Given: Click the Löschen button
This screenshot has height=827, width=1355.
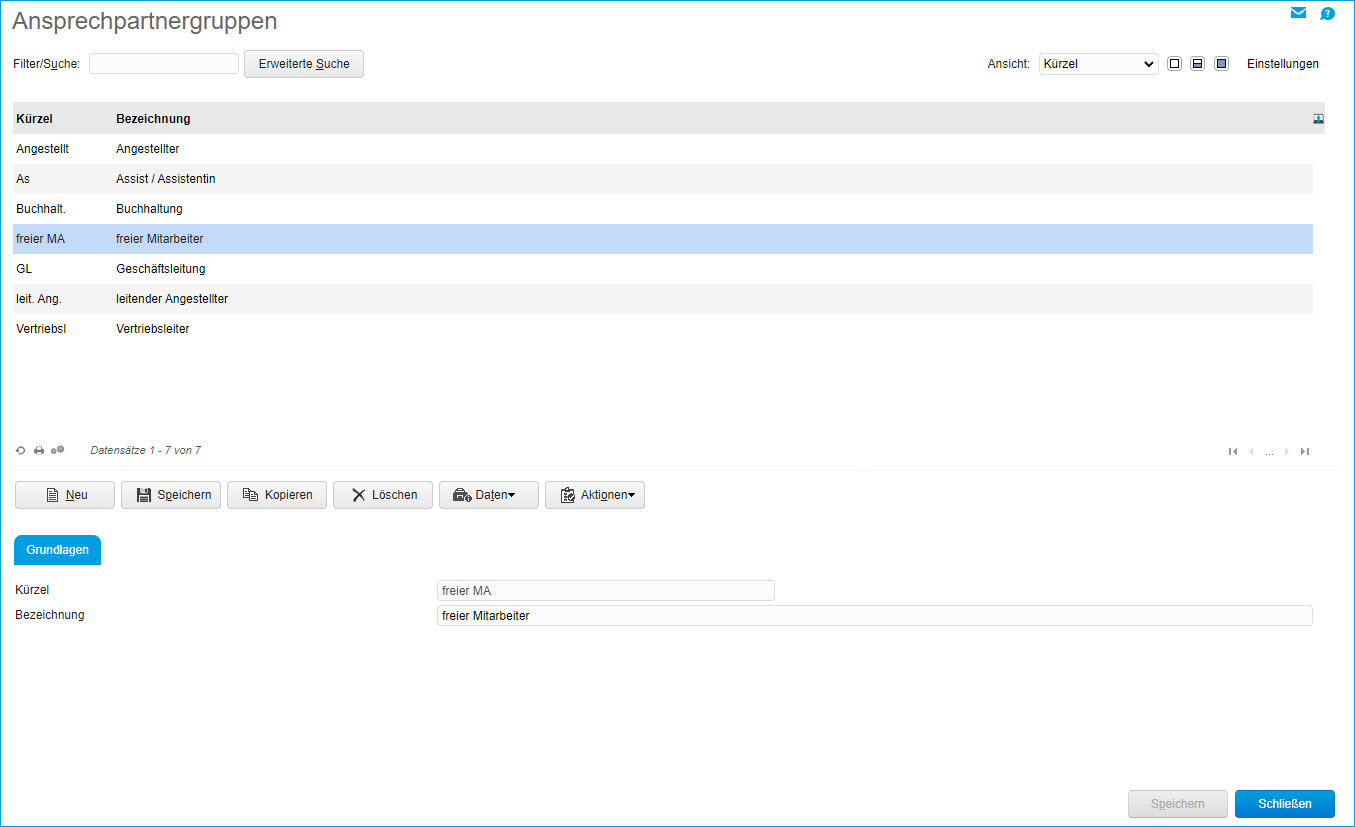Looking at the screenshot, I should (382, 495).
